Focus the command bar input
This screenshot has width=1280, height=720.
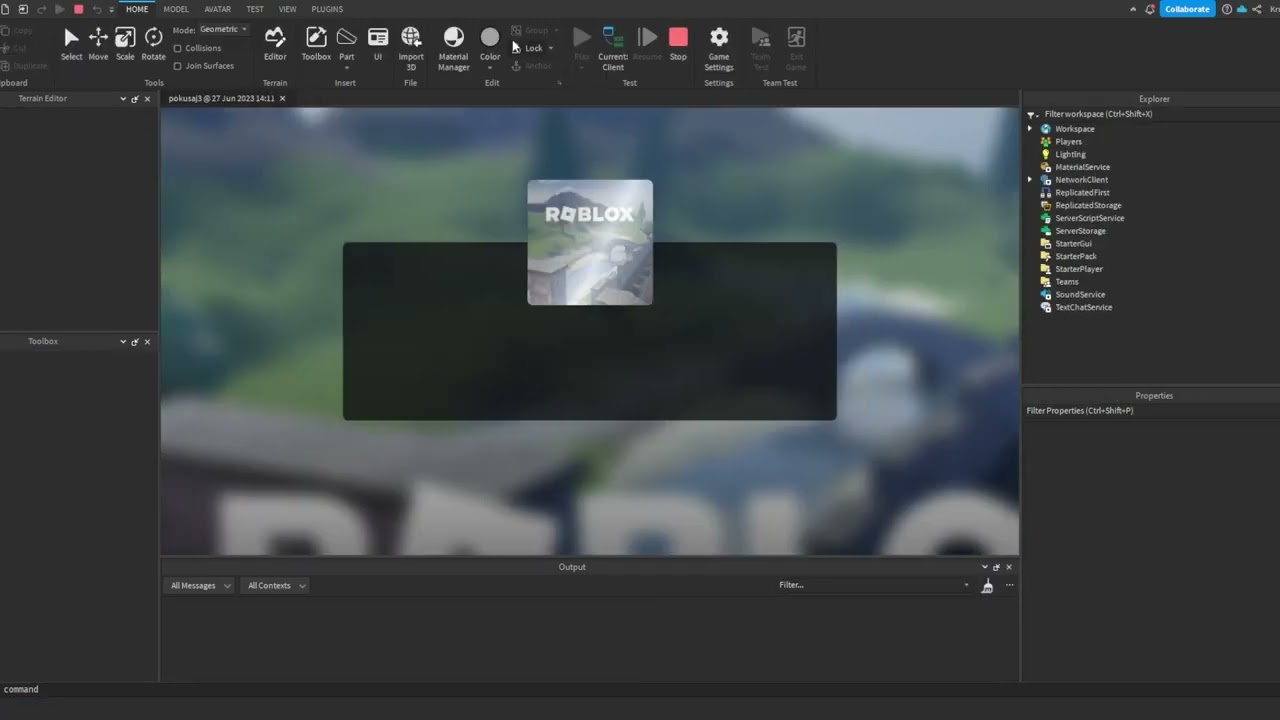640,689
